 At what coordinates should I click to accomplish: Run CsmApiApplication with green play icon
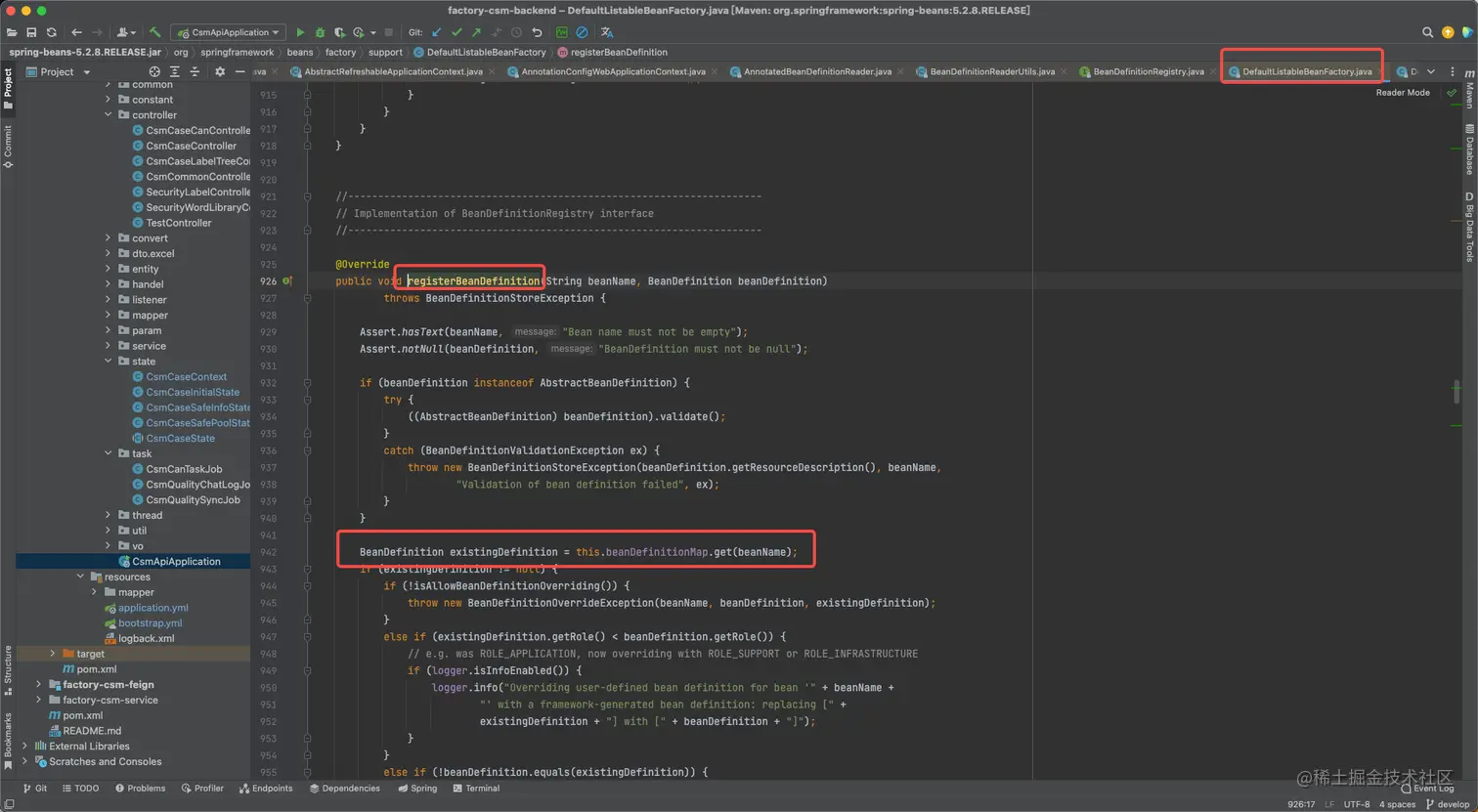click(300, 32)
